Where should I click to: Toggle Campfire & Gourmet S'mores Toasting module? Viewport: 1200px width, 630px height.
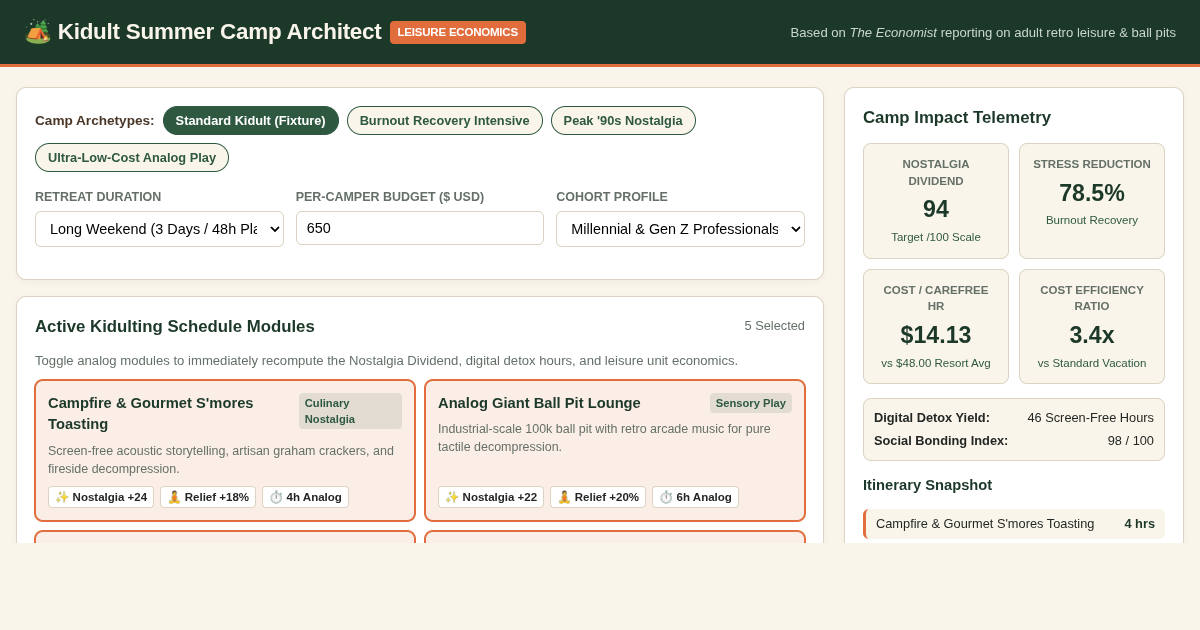point(225,451)
